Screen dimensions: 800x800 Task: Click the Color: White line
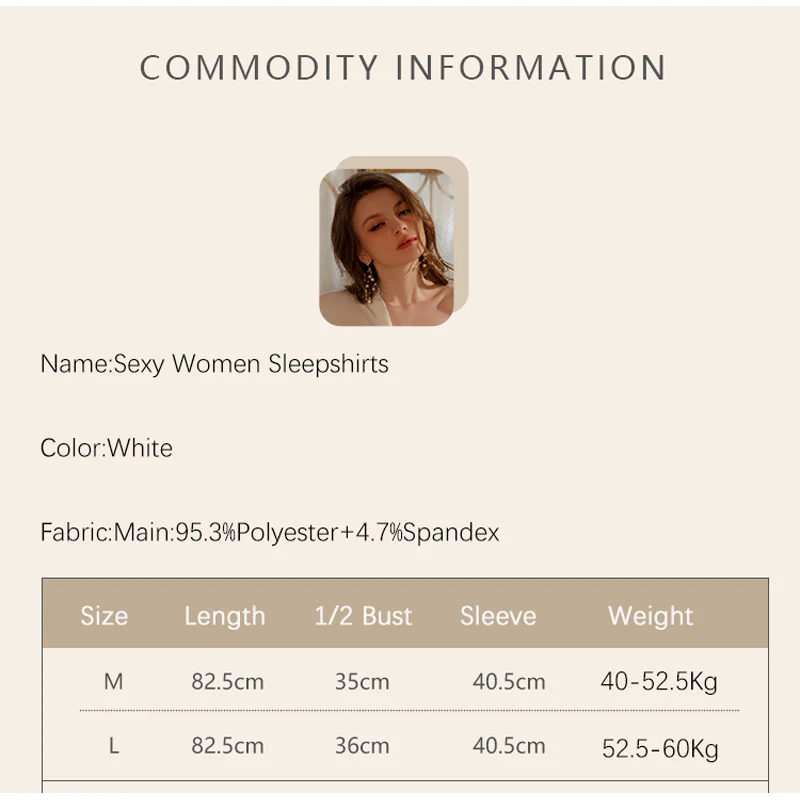(106, 448)
